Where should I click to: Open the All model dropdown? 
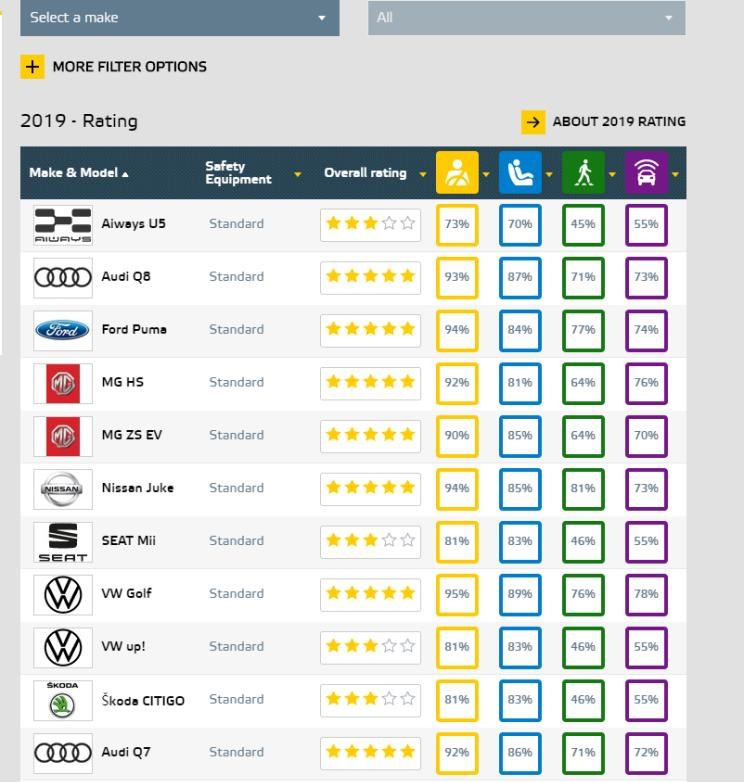527,18
